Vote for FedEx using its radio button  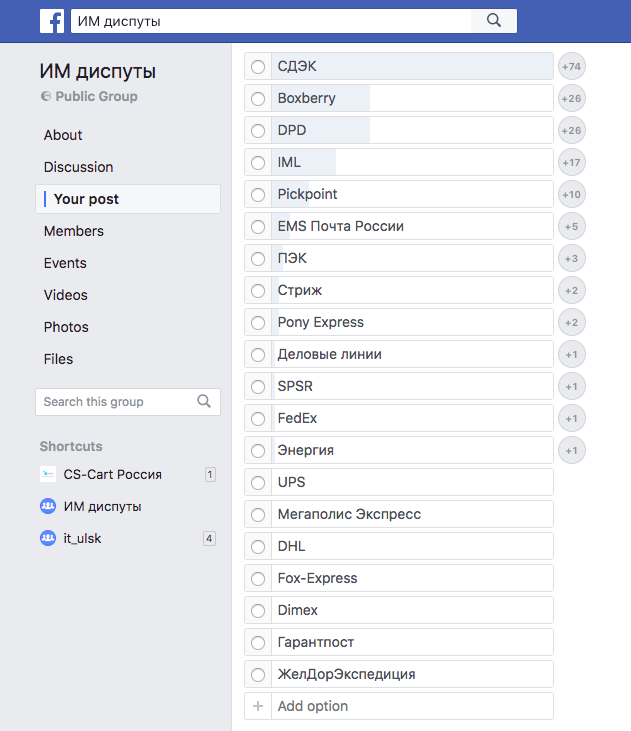click(x=258, y=419)
